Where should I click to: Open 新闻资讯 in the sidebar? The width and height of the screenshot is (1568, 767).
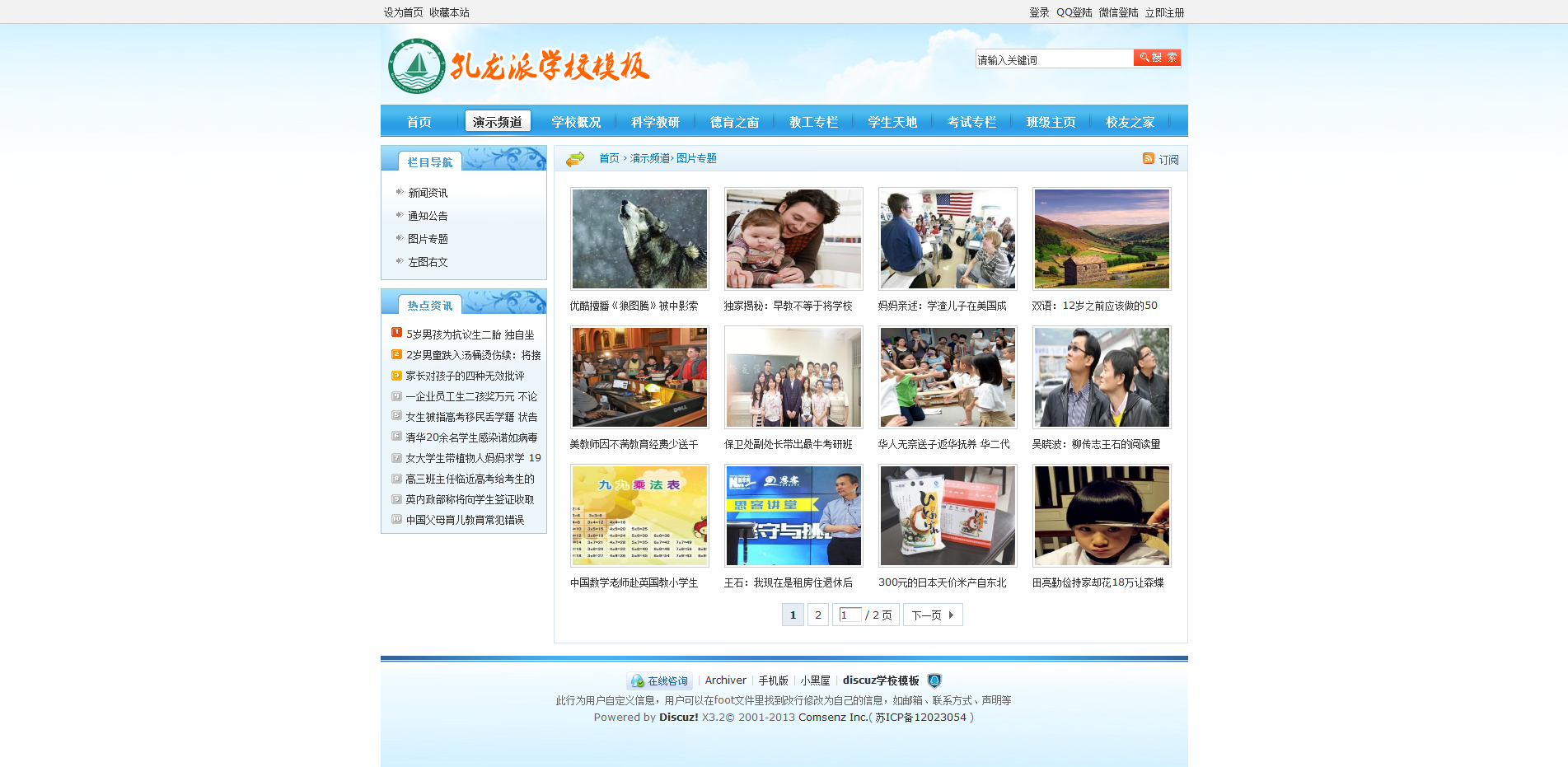(428, 193)
